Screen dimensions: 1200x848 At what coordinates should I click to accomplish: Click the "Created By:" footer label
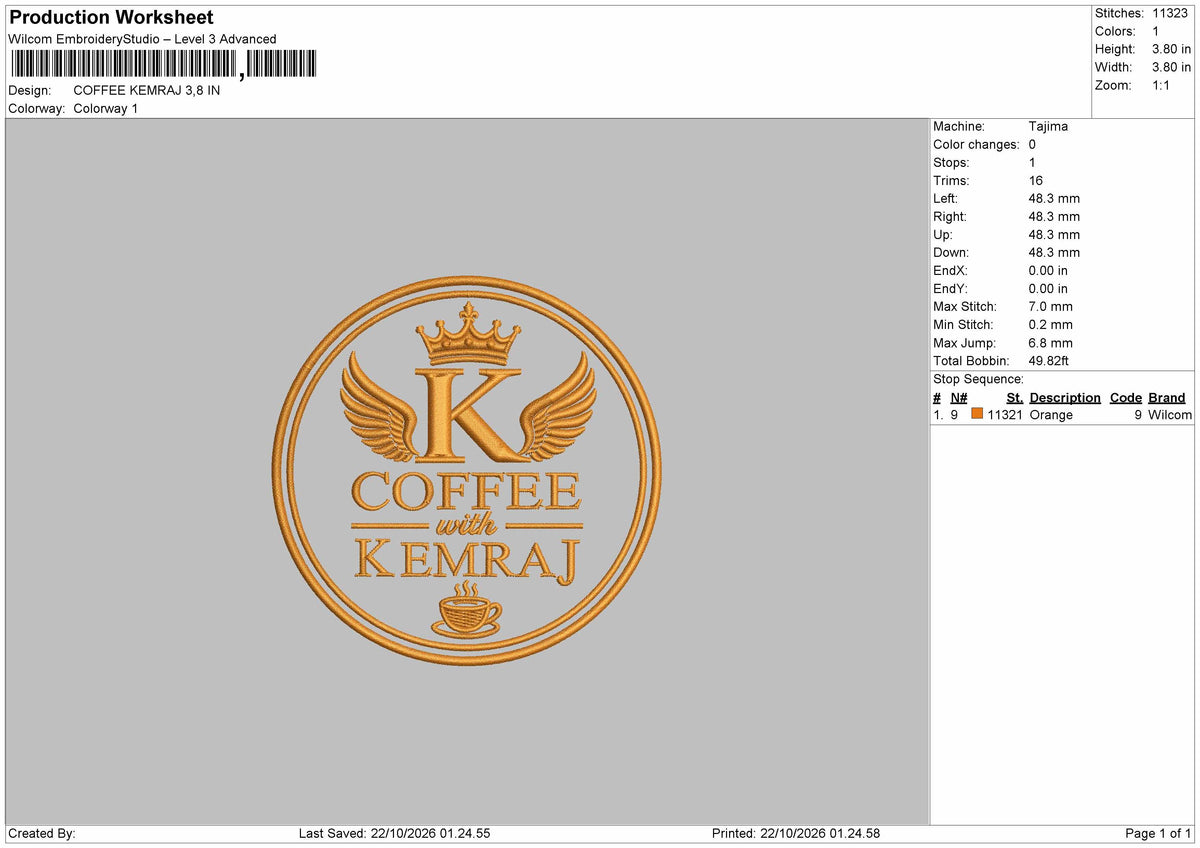point(42,833)
